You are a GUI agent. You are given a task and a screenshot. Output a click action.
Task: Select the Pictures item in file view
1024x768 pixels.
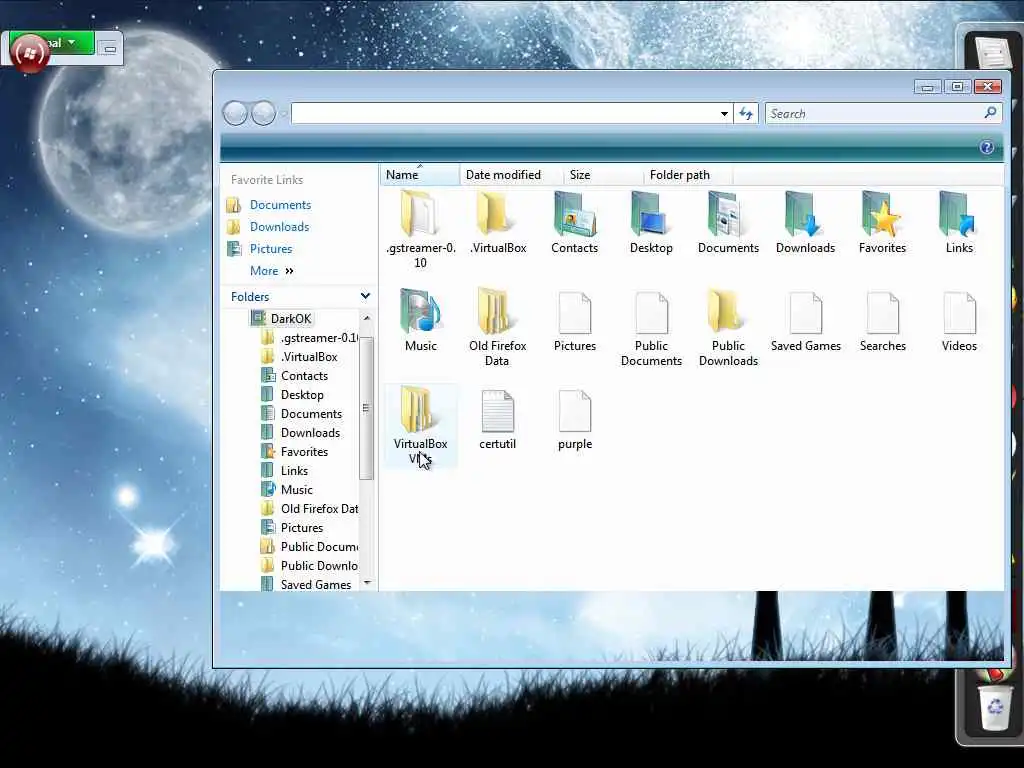point(575,313)
